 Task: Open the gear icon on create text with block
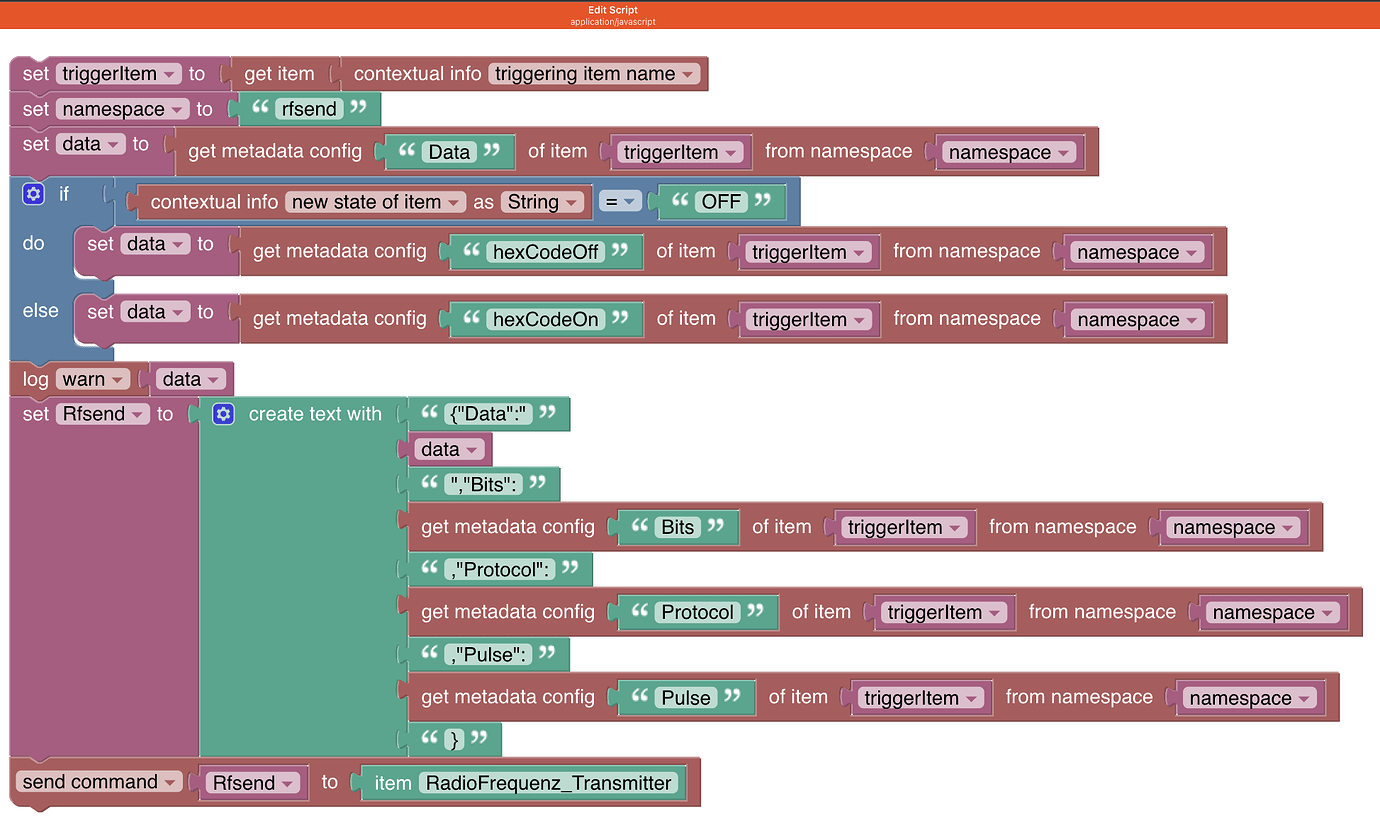223,413
